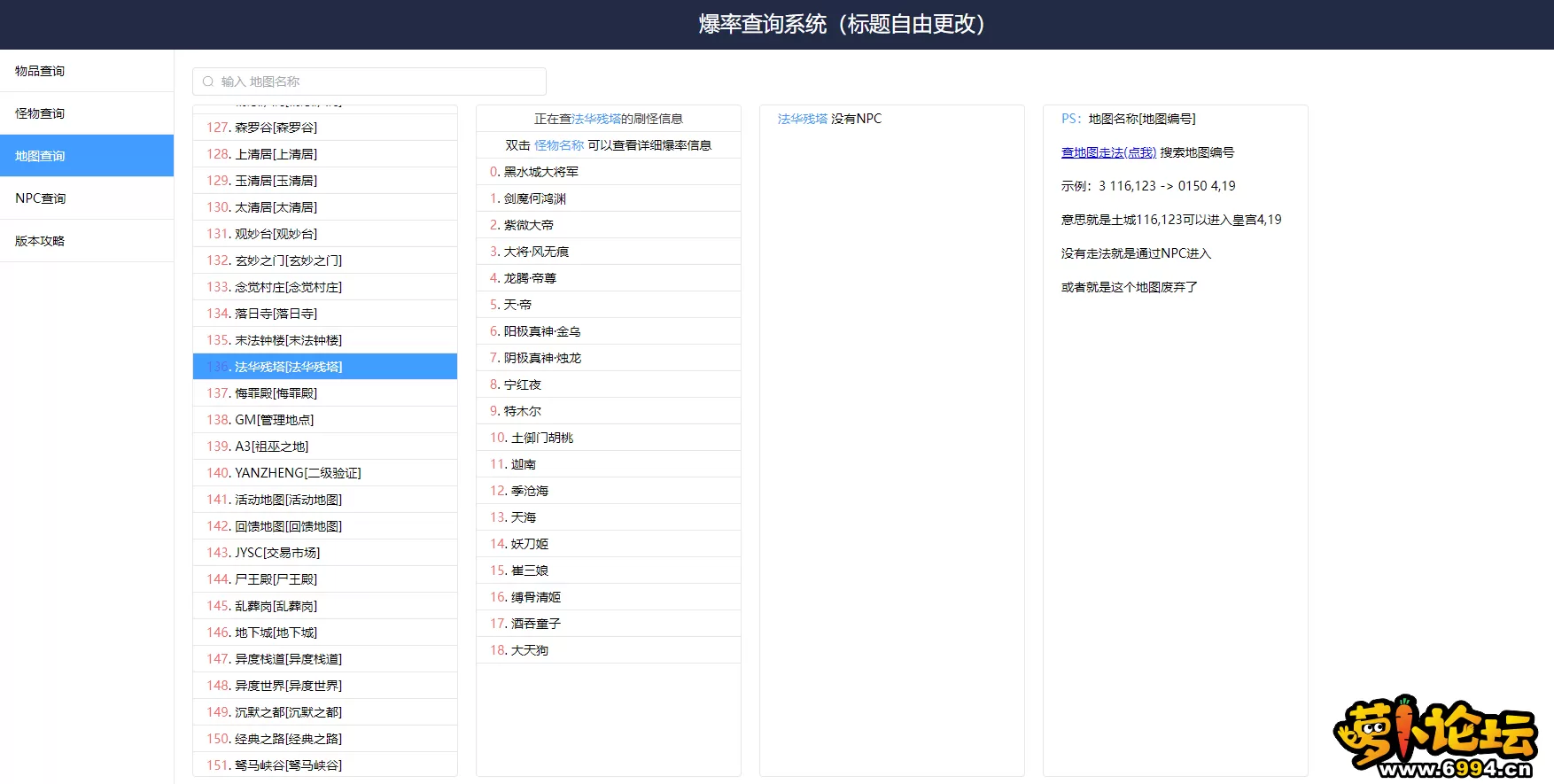Open 怪物查询 in the sidebar
This screenshot has height=784, width=1554.
coord(87,113)
